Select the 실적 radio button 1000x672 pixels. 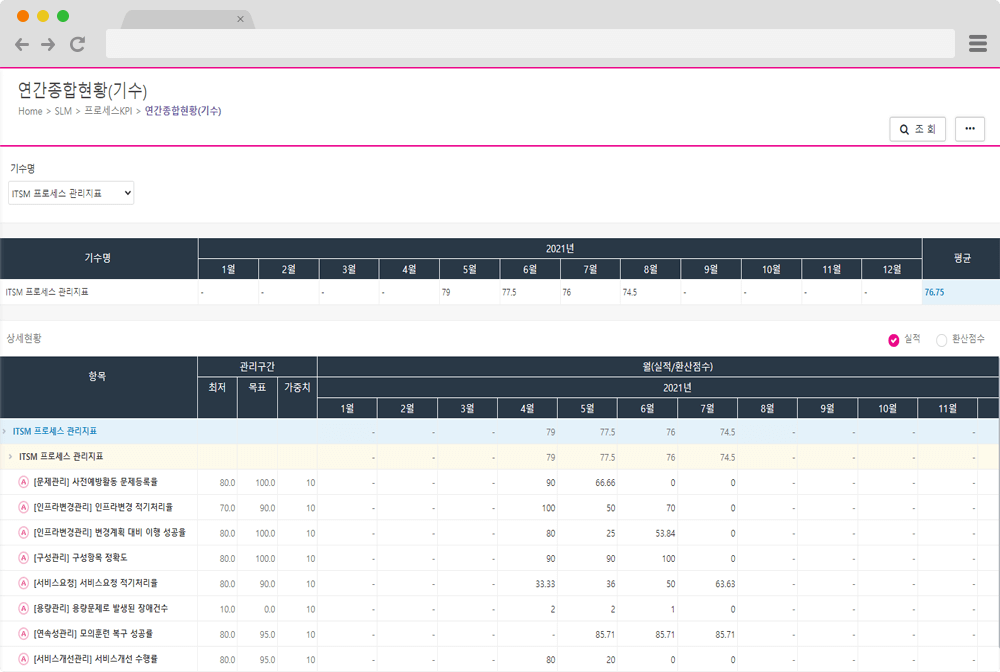tap(894, 340)
